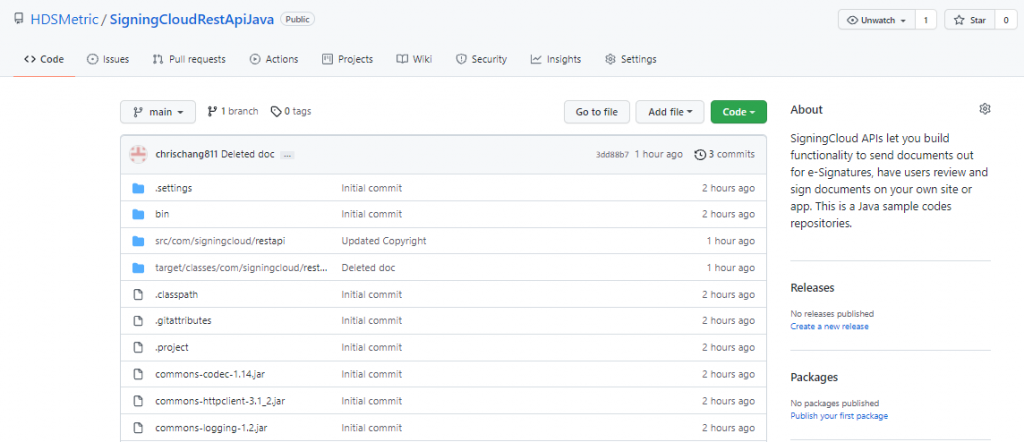The width and height of the screenshot is (1024, 442).
Task: Switch to the Issues tab
Action: pos(108,59)
